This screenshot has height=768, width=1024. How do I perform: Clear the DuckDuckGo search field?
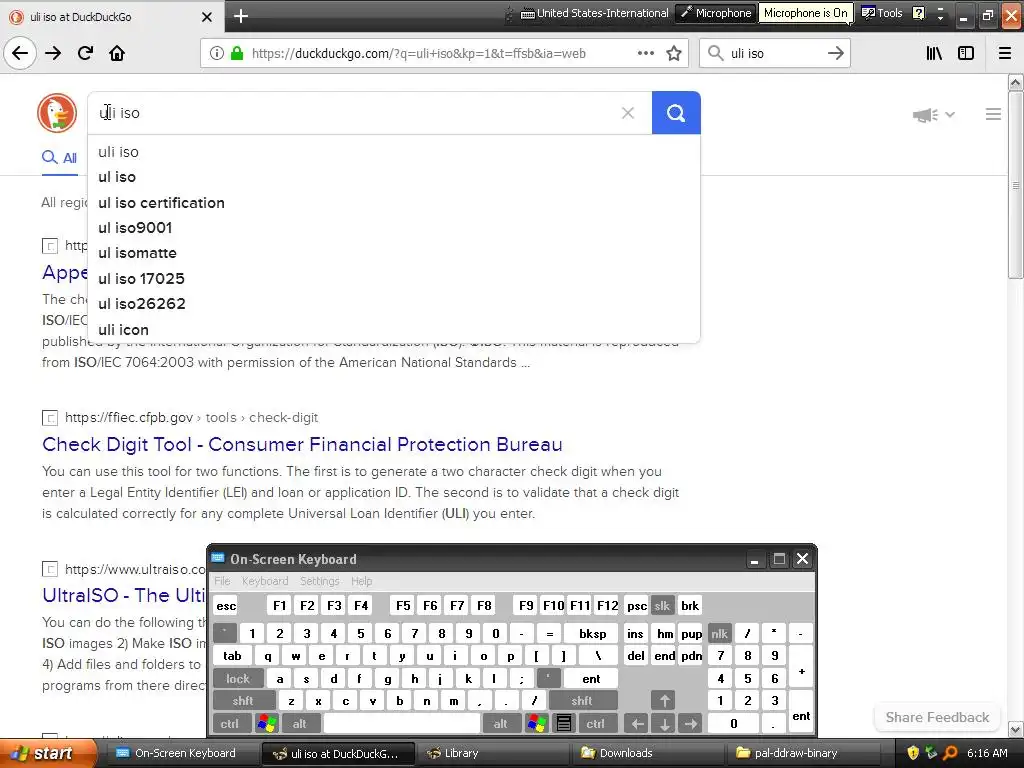(628, 113)
